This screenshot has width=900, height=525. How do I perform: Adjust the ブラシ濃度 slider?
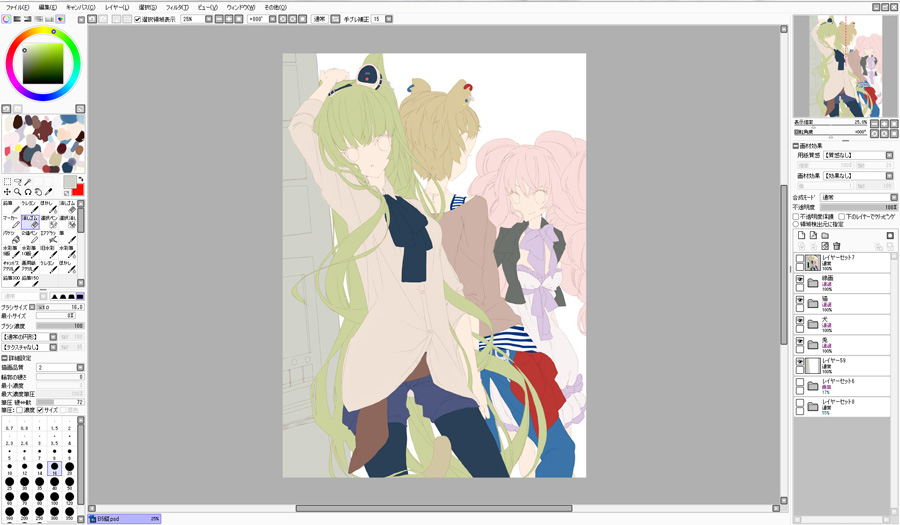tap(60, 325)
